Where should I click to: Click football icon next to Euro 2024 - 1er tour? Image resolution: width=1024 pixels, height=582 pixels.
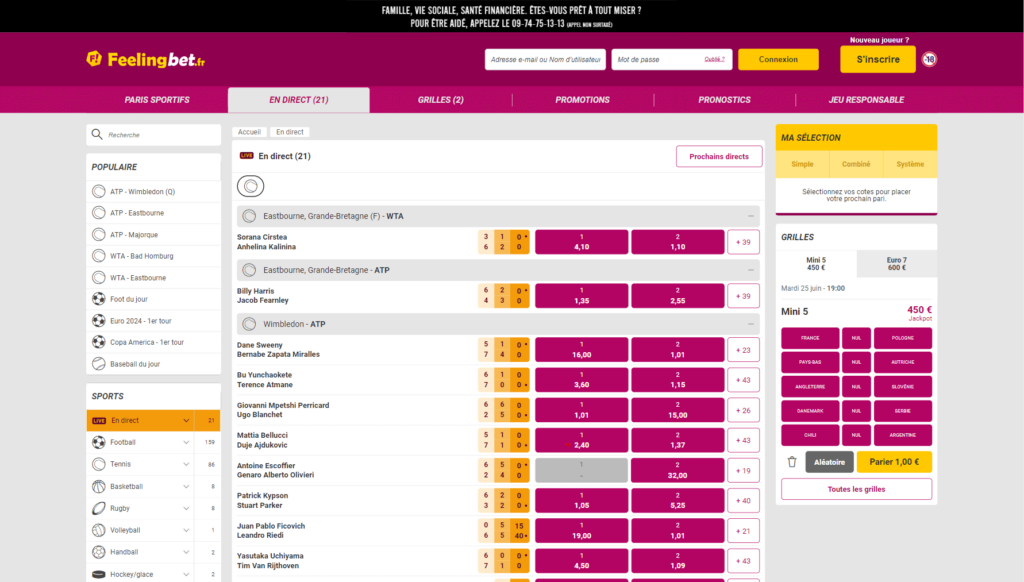pyautogui.click(x=99, y=321)
